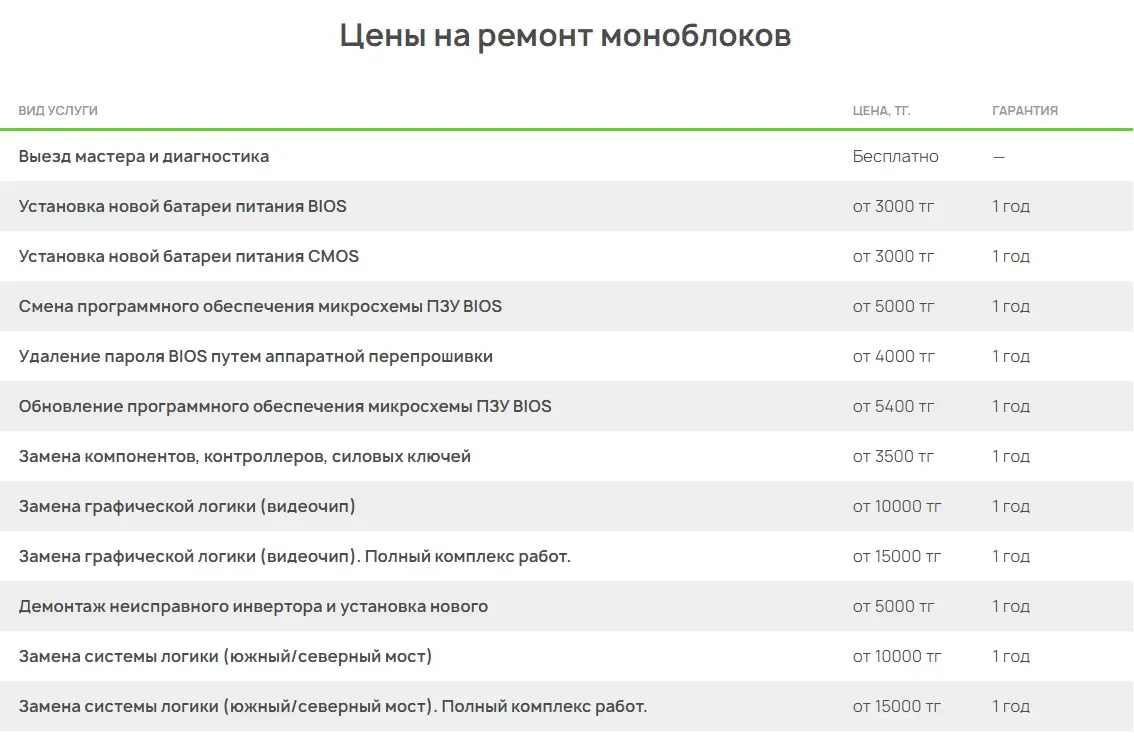Select 'Замена компонентов, контроллеров, силовых ключей' row
This screenshot has height=743, width=1134.
pyautogui.click(x=245, y=457)
